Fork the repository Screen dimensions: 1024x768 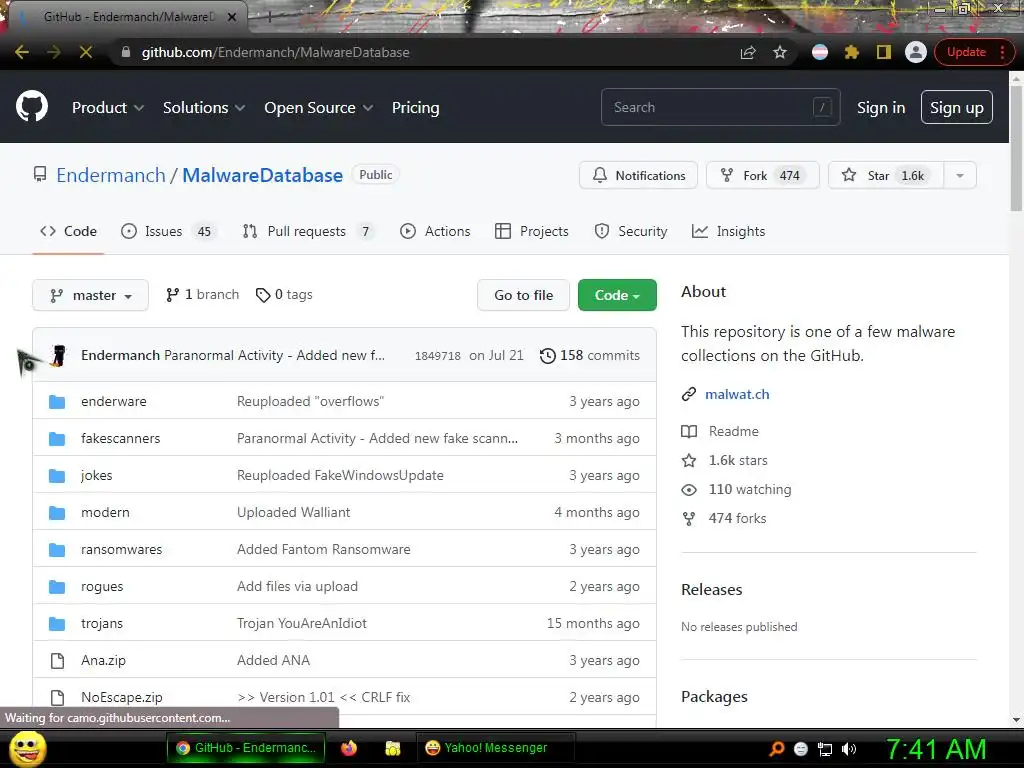(x=763, y=175)
